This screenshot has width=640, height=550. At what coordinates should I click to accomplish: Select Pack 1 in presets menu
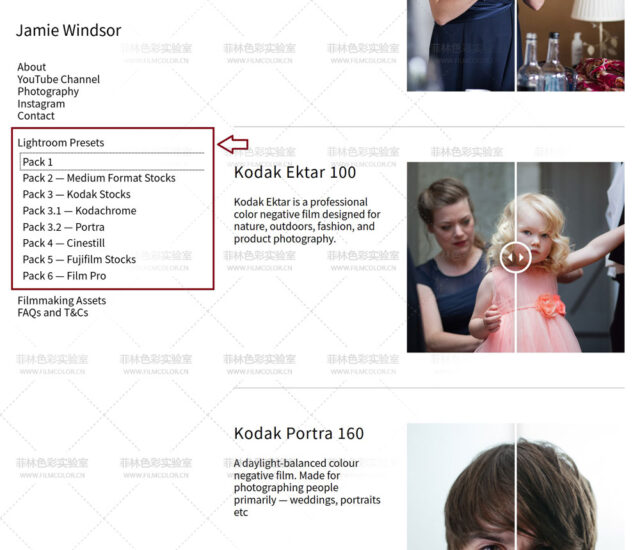(38, 162)
